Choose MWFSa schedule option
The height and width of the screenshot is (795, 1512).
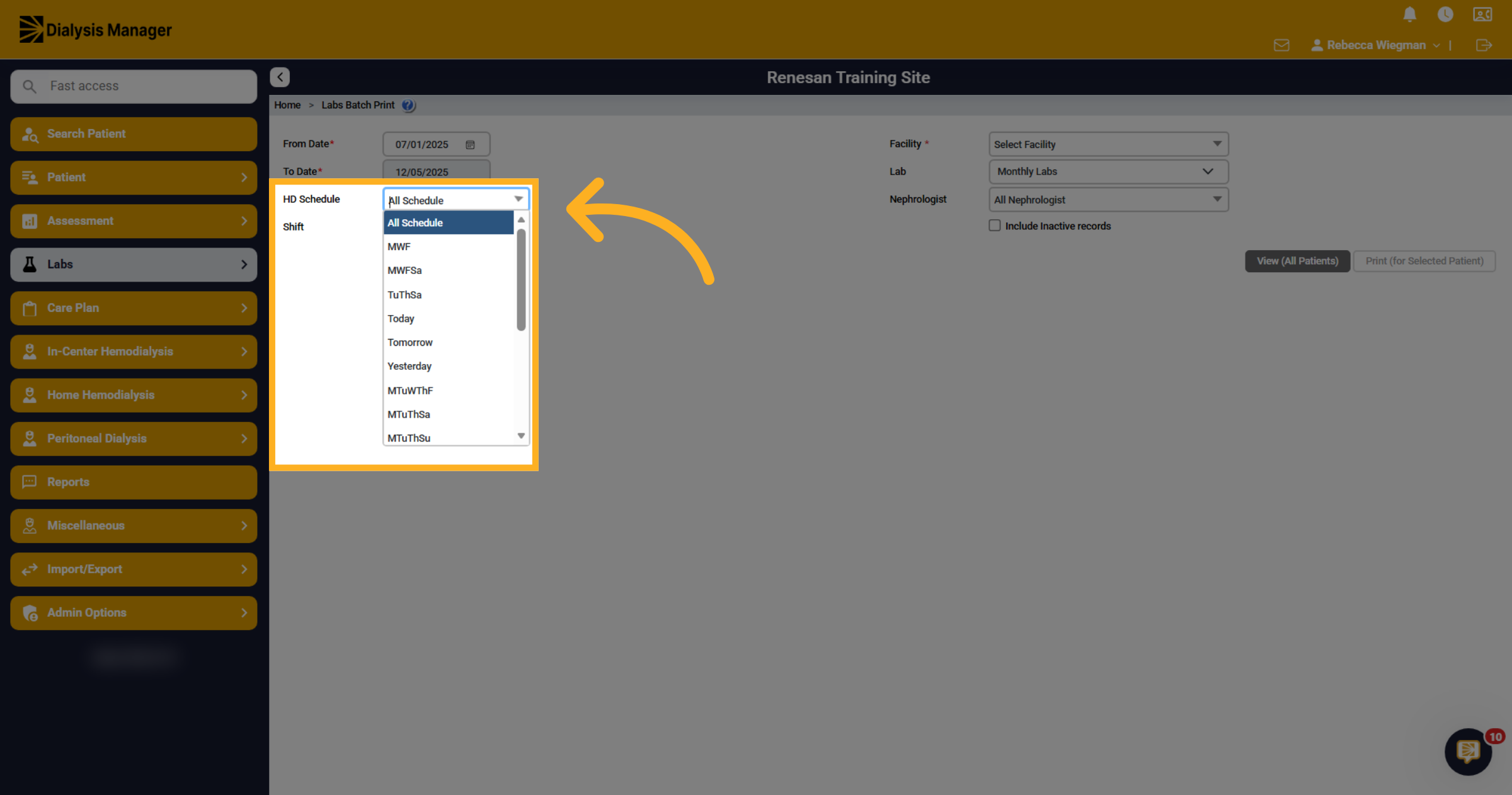click(449, 271)
